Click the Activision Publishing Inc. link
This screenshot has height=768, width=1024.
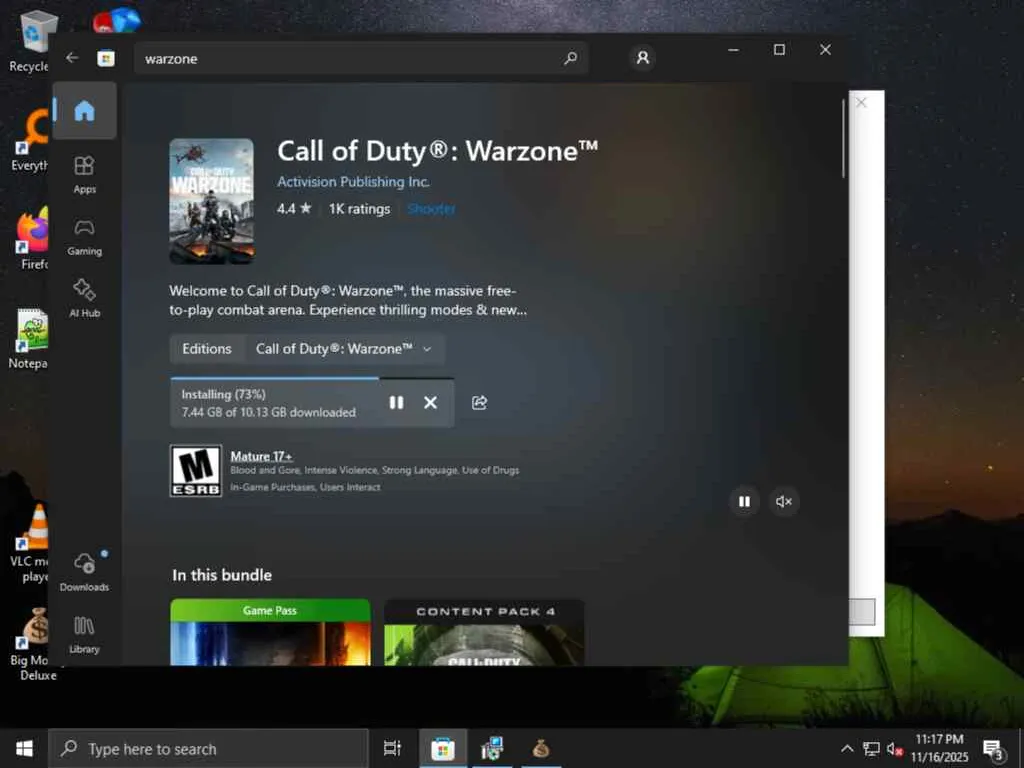tap(353, 182)
